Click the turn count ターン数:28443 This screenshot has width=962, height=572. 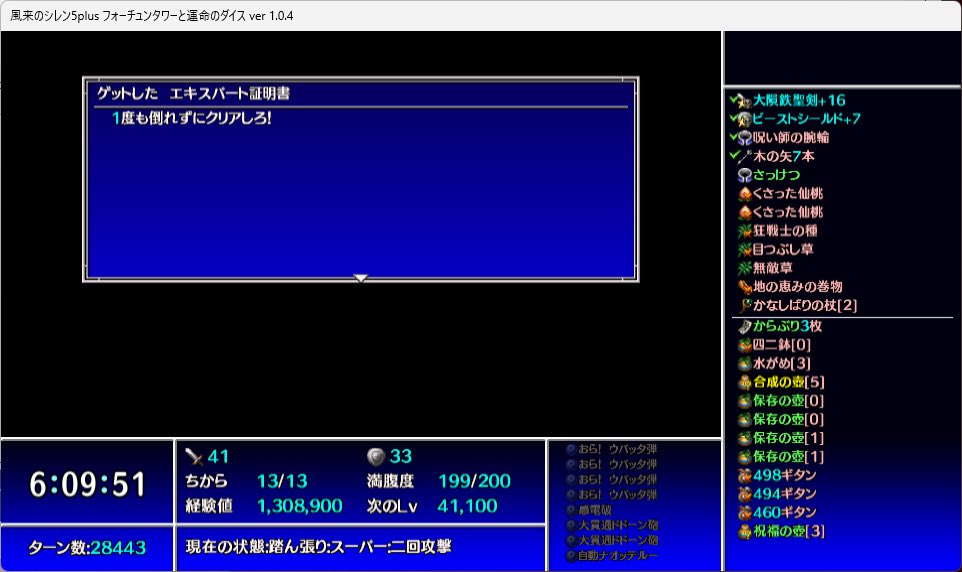(87, 547)
